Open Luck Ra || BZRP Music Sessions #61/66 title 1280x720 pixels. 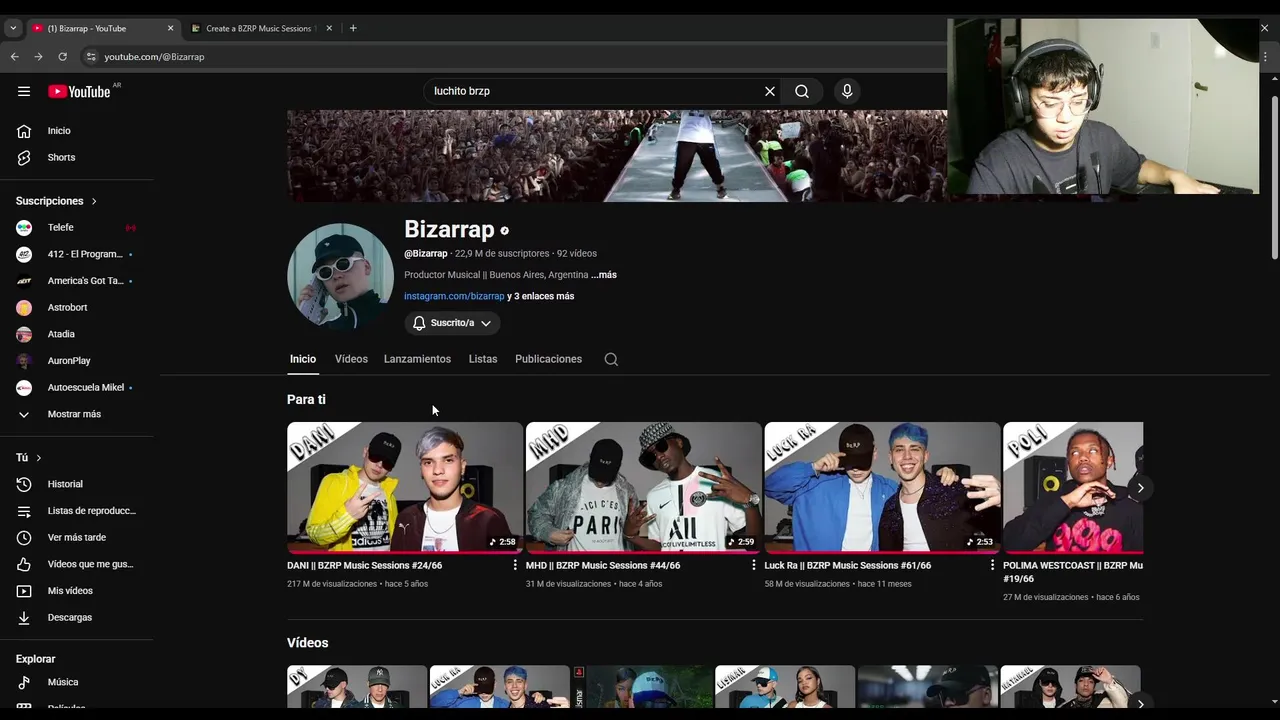click(x=847, y=566)
